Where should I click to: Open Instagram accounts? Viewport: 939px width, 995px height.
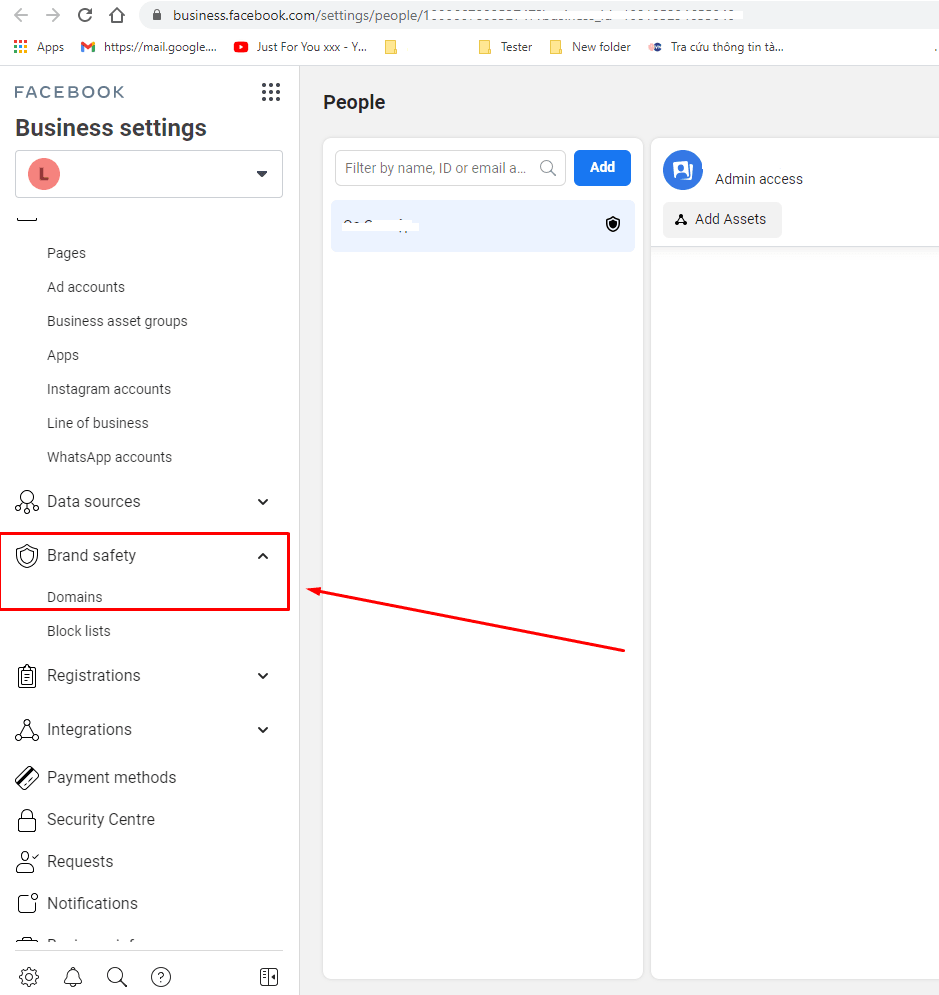(109, 389)
